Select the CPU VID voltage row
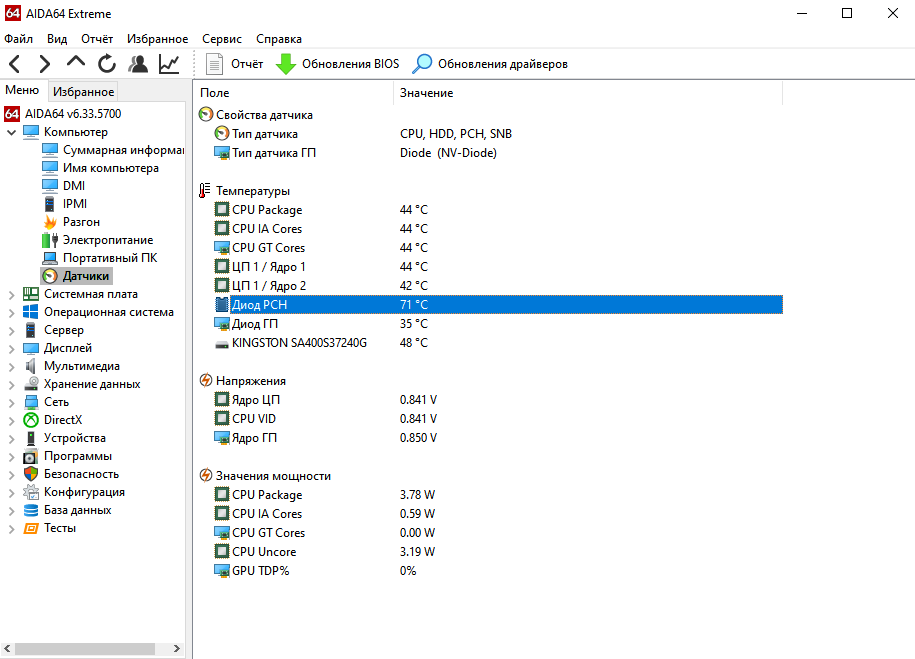Image resolution: width=915 pixels, height=659 pixels. click(x=498, y=419)
